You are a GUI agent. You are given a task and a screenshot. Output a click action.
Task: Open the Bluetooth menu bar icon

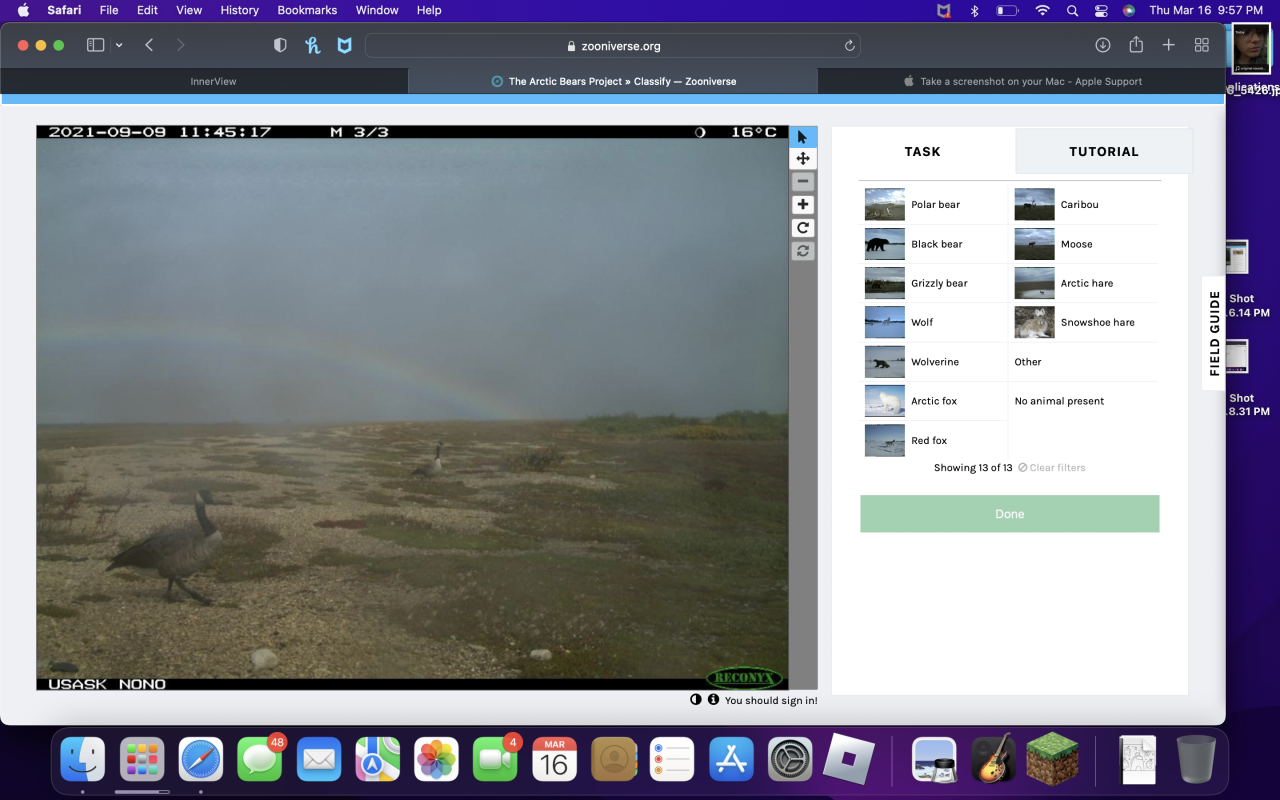pyautogui.click(x=975, y=10)
